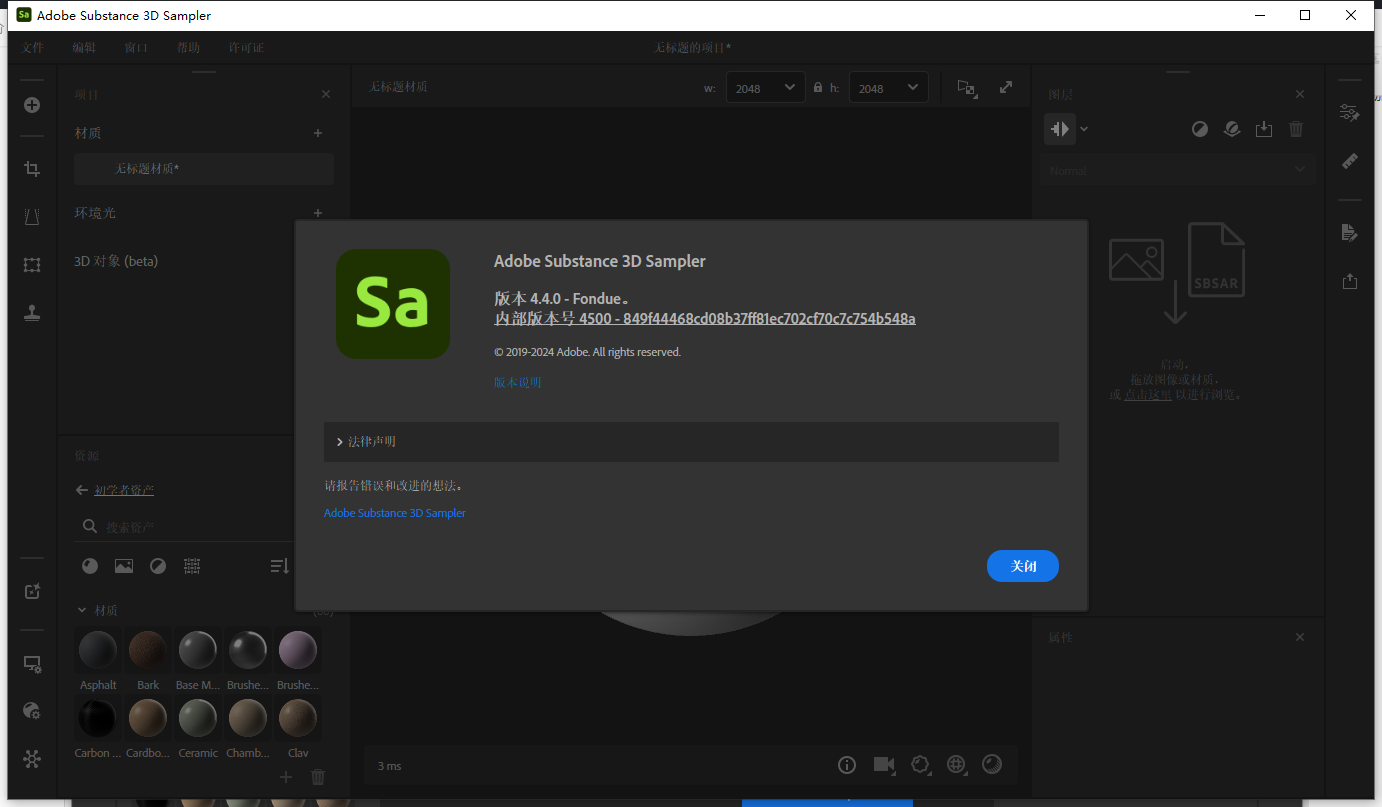Select the Bark material thumbnail
Image resolution: width=1382 pixels, height=807 pixels.
[148, 650]
